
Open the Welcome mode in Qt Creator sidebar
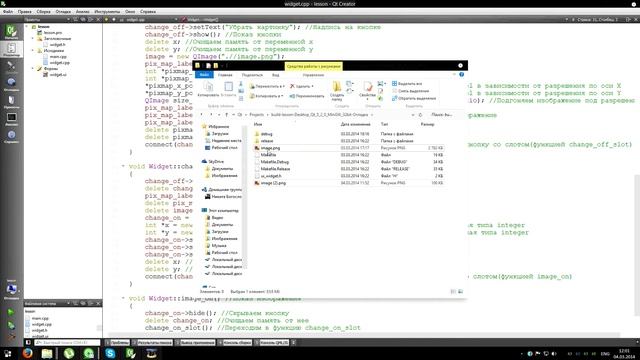(11, 32)
